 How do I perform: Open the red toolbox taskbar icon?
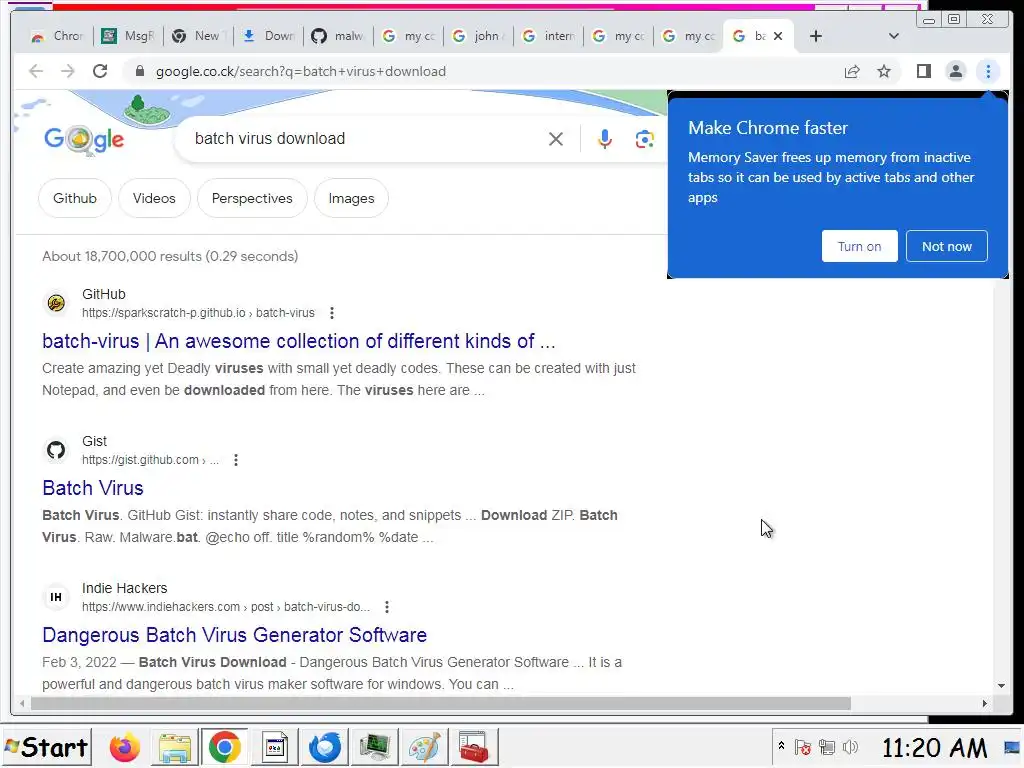pyautogui.click(x=474, y=747)
